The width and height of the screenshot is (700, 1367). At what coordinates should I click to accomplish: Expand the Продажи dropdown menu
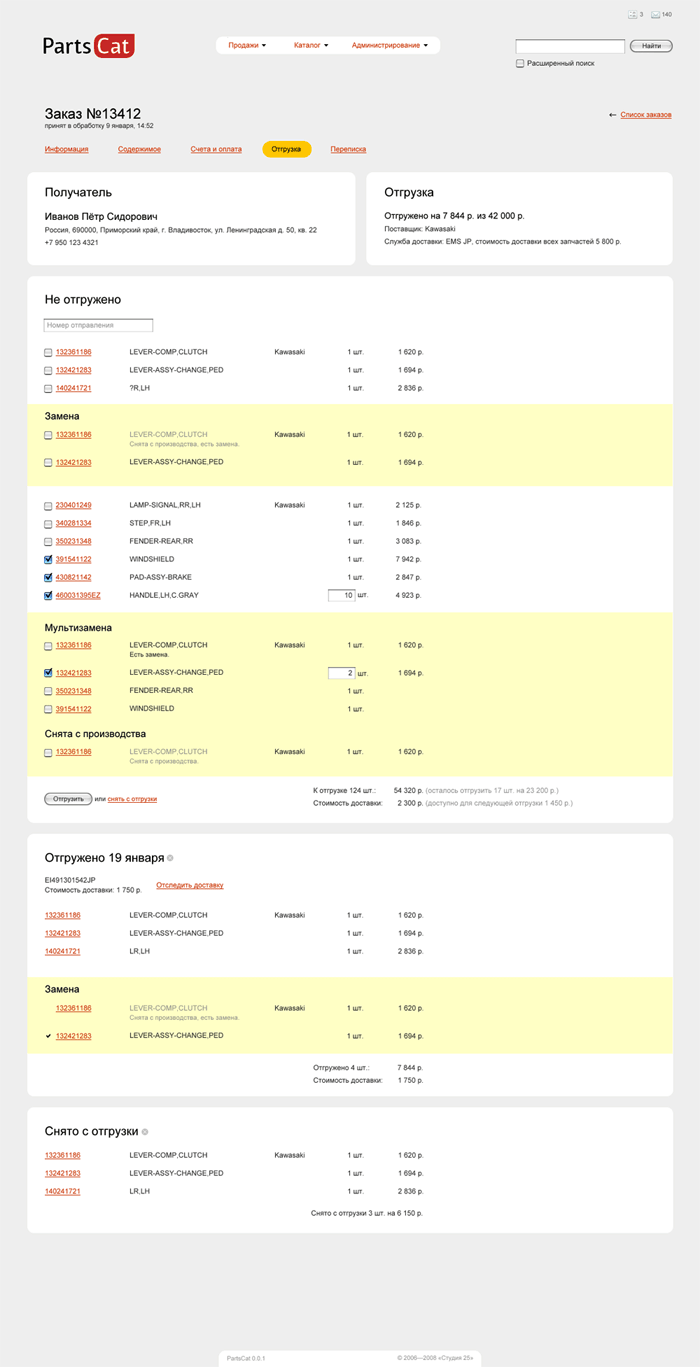(247, 45)
